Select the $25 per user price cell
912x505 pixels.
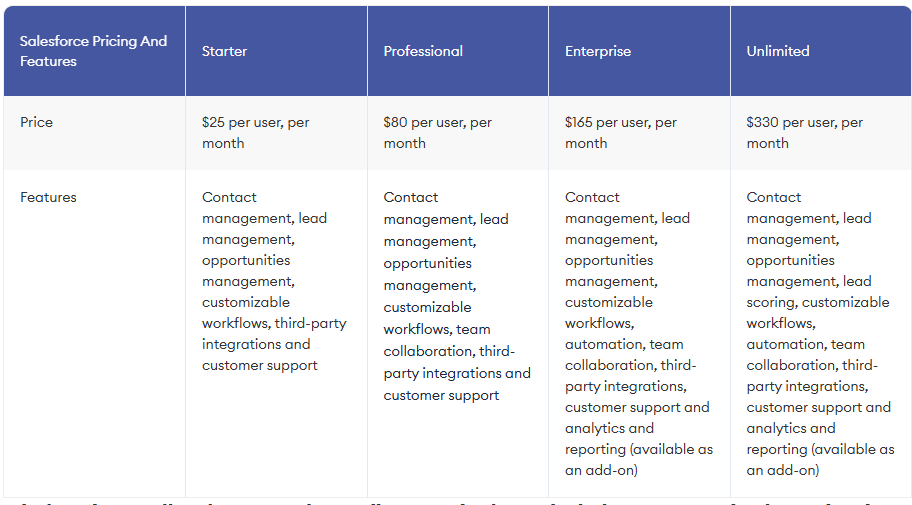255,132
